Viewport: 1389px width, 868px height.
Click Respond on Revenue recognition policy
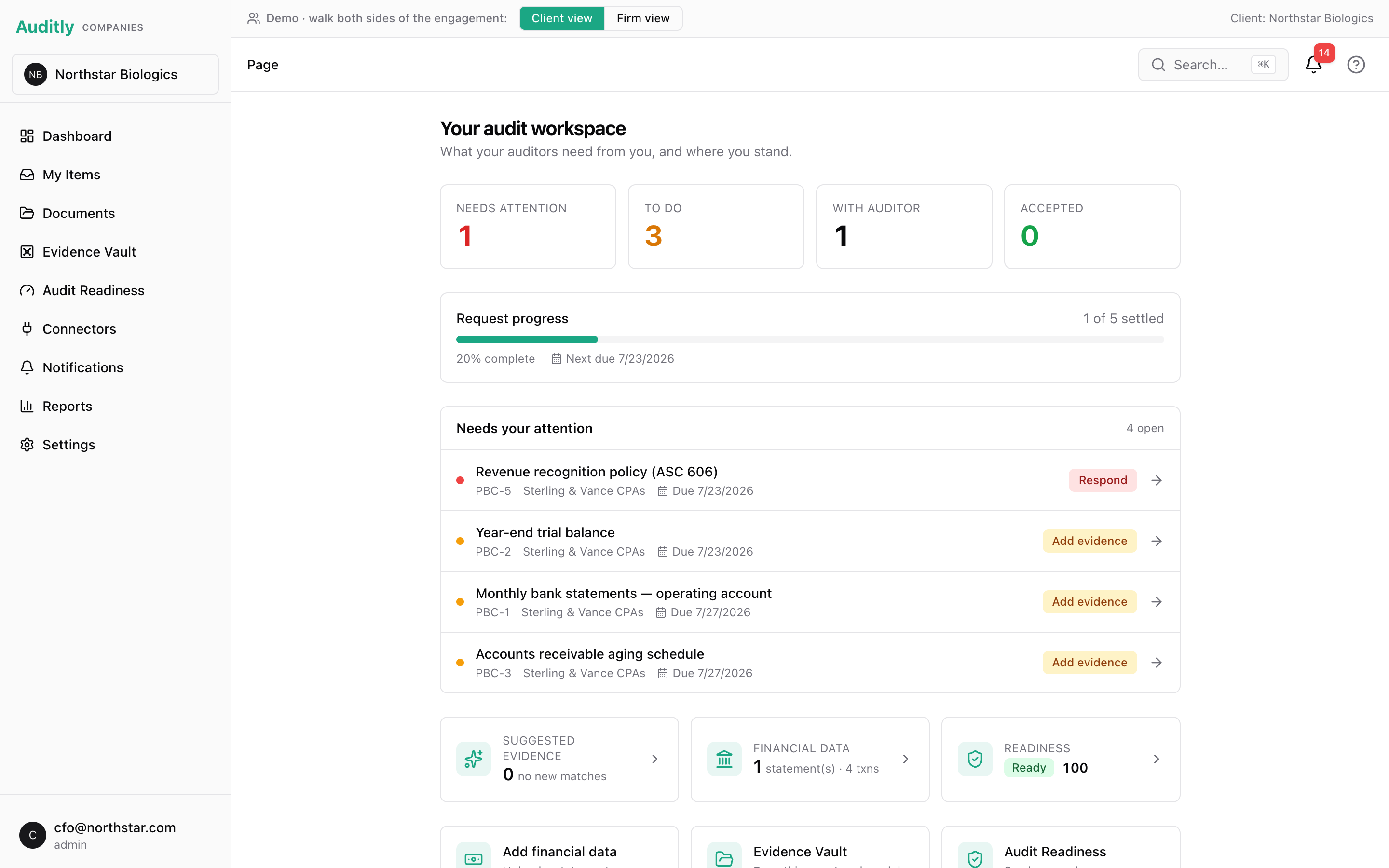(1103, 480)
